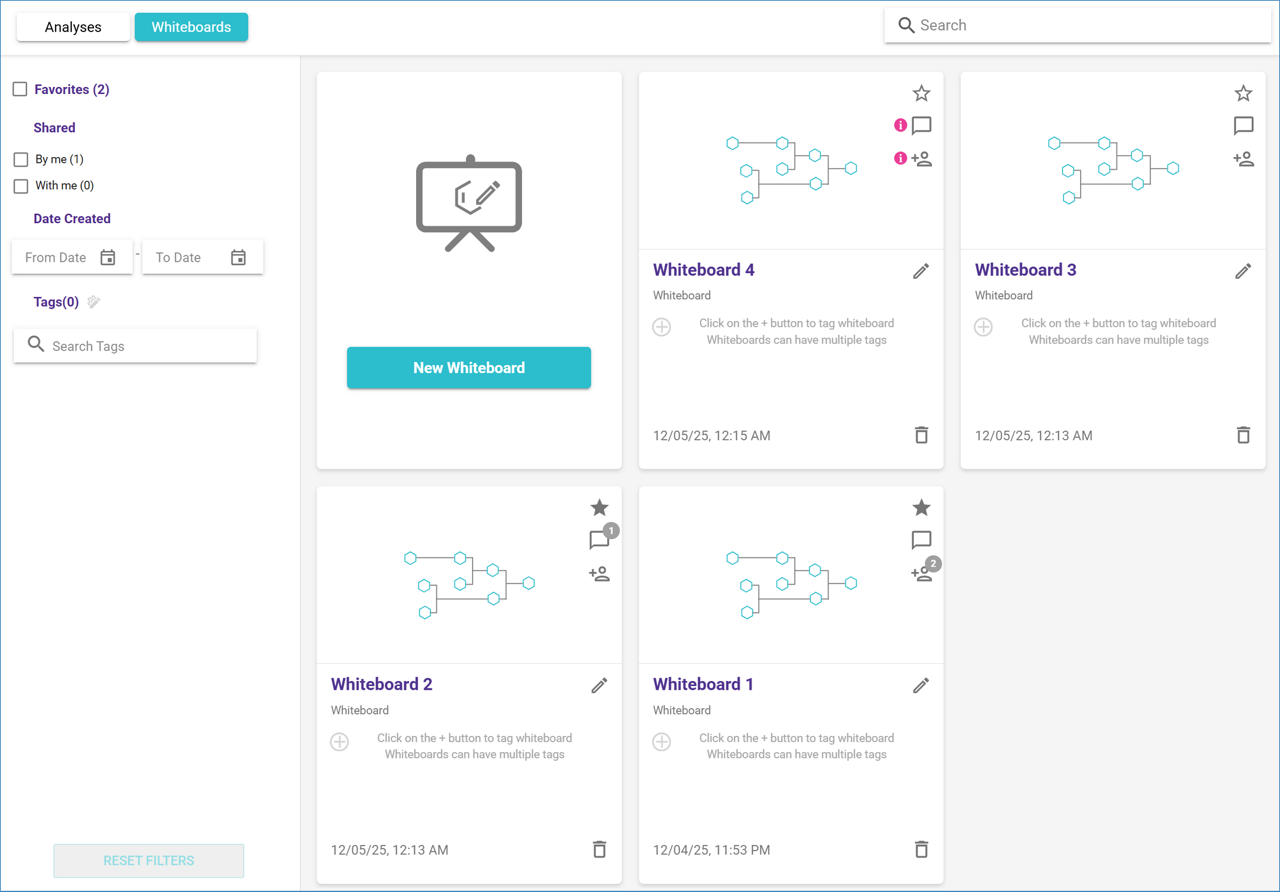The image size is (1280, 892).
Task: Check the Shared With me filter
Action: coord(21,186)
